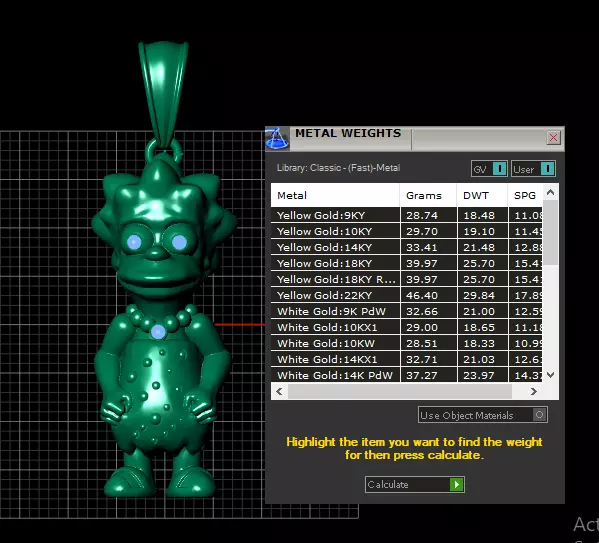Click the Calculate button

point(414,485)
